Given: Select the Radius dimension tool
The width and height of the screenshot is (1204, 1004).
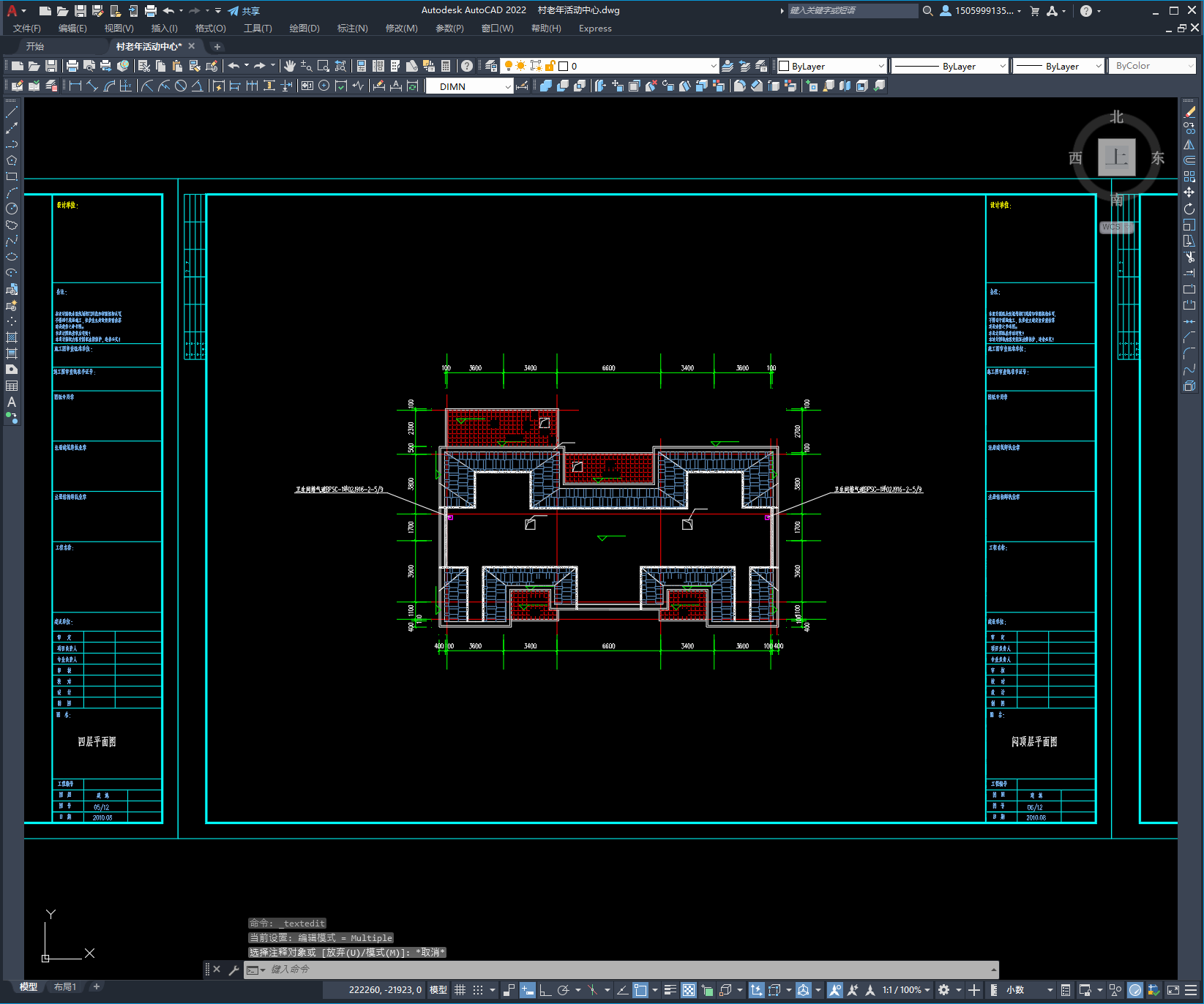Looking at the screenshot, I should [147, 86].
